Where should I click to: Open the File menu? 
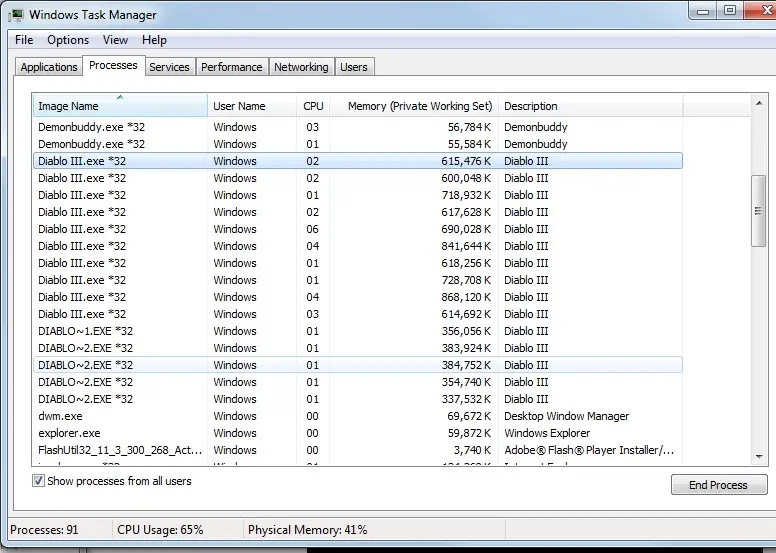click(x=24, y=40)
